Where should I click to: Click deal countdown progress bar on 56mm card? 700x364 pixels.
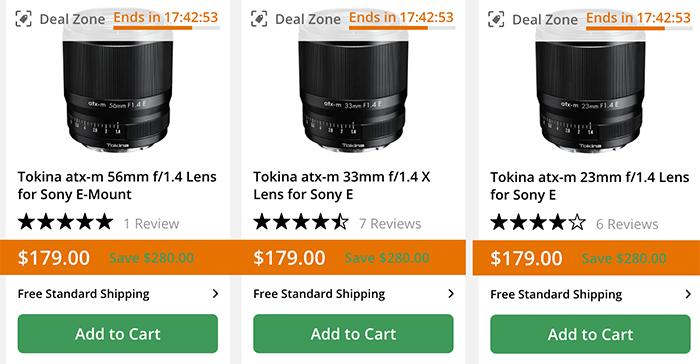pyautogui.click(x=167, y=28)
